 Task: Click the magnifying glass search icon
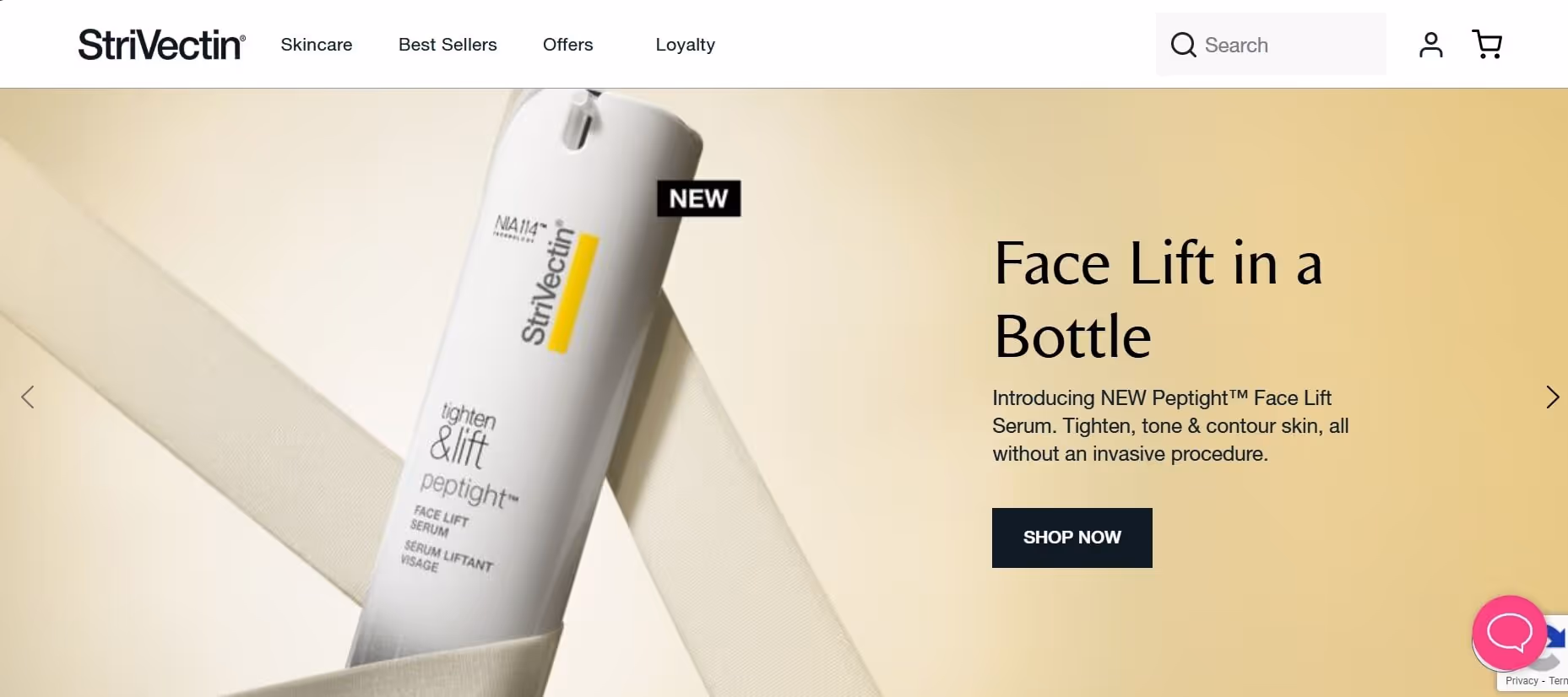coord(1184,45)
